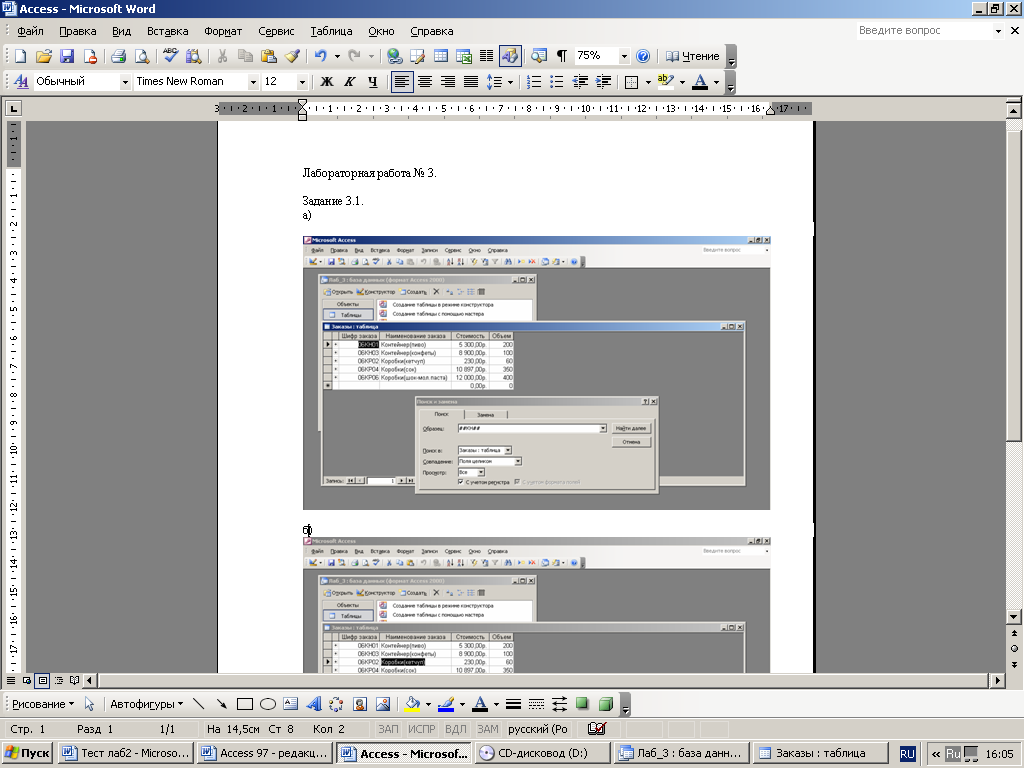The width and height of the screenshot is (1024, 768).
Task: Insert WordArt object
Action: click(313, 704)
